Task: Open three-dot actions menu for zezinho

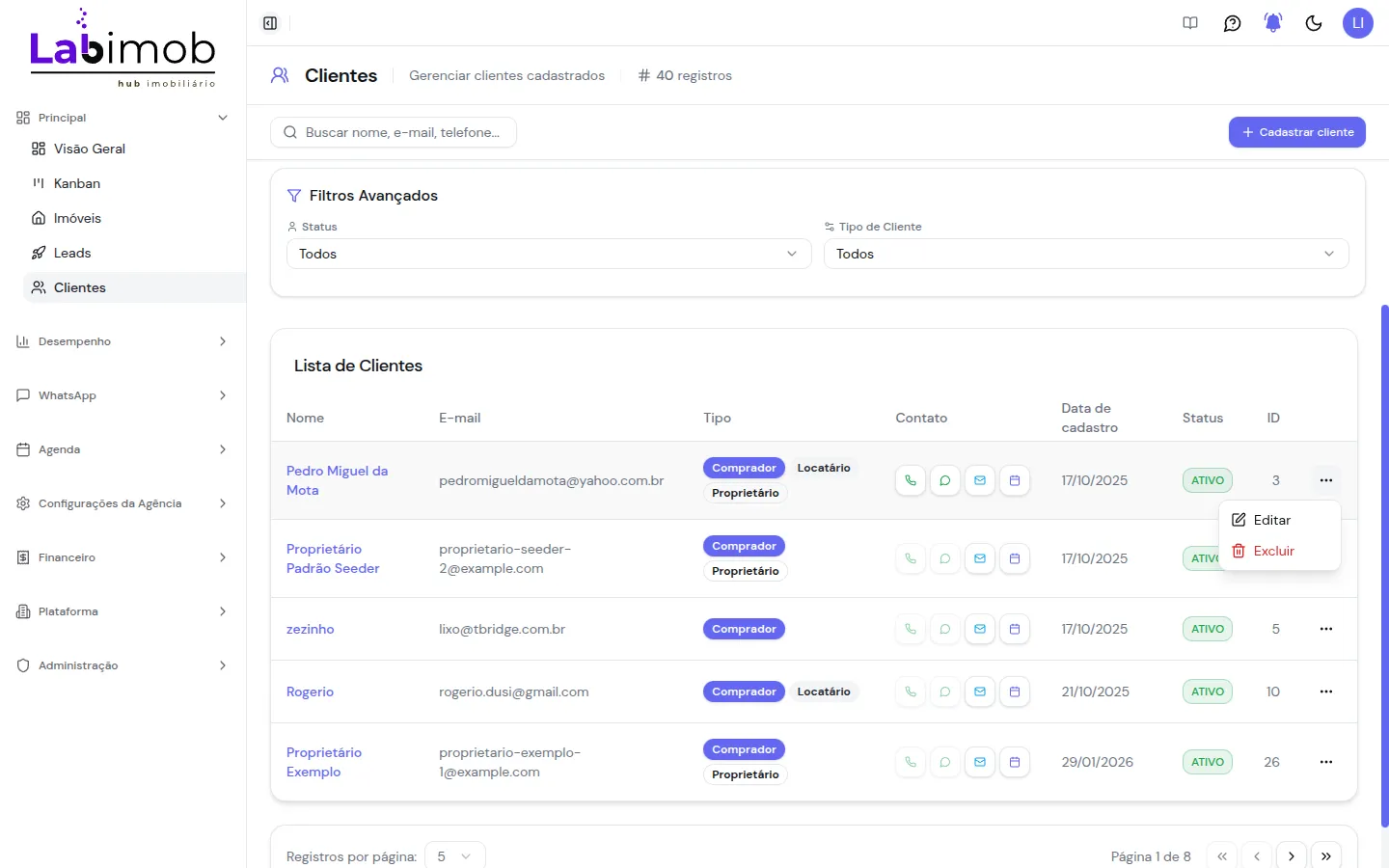Action: [1326, 629]
